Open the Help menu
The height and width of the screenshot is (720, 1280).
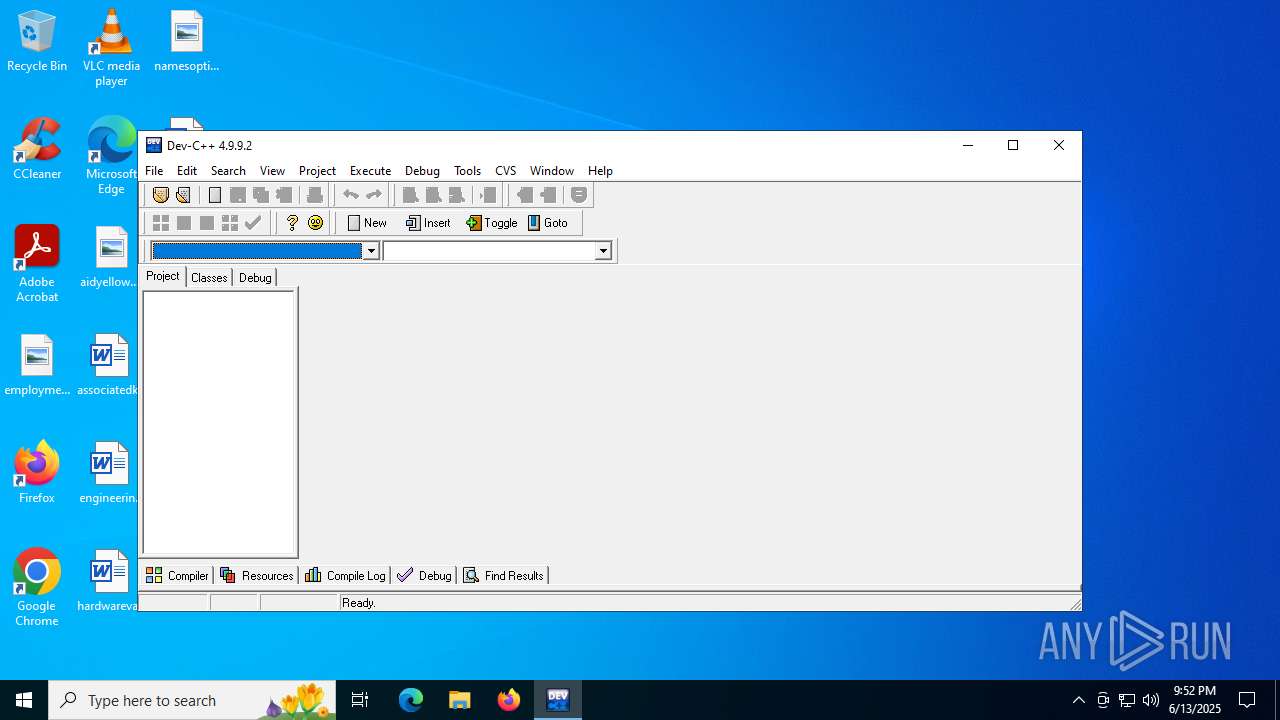point(600,171)
